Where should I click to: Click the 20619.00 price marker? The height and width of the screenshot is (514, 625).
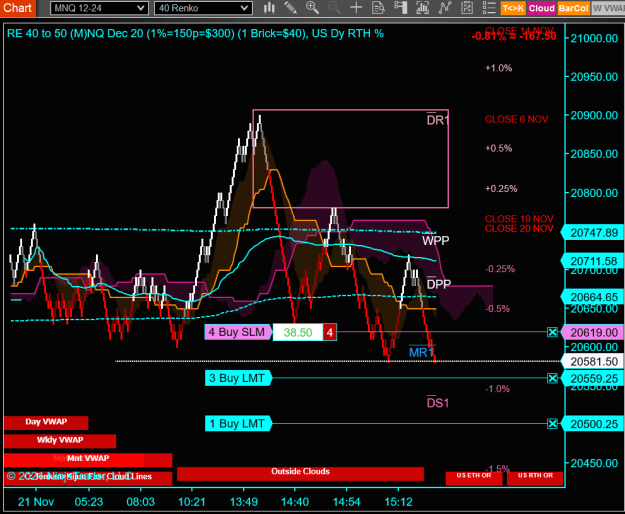click(x=593, y=332)
